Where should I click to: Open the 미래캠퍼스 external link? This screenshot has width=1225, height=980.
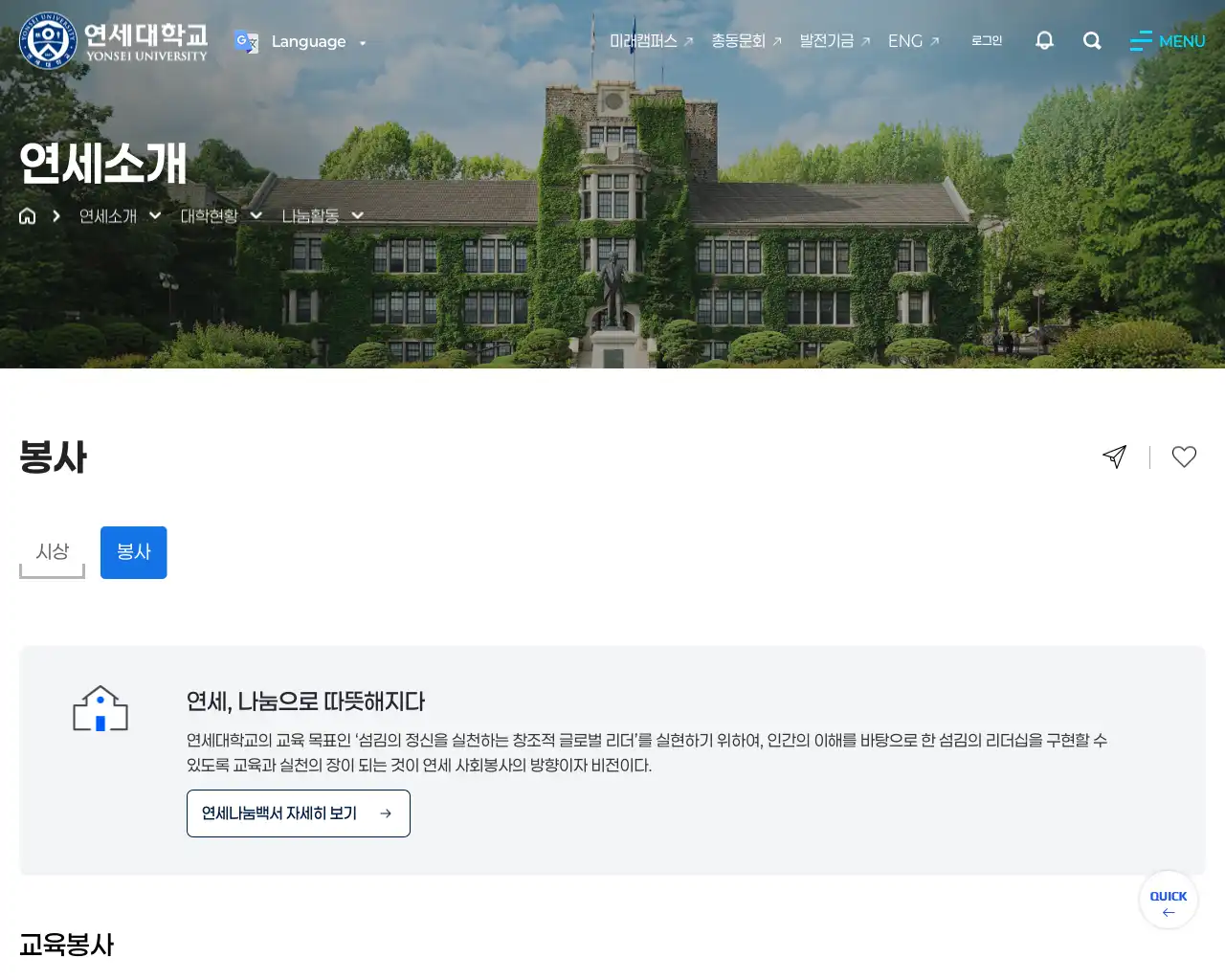click(x=652, y=41)
